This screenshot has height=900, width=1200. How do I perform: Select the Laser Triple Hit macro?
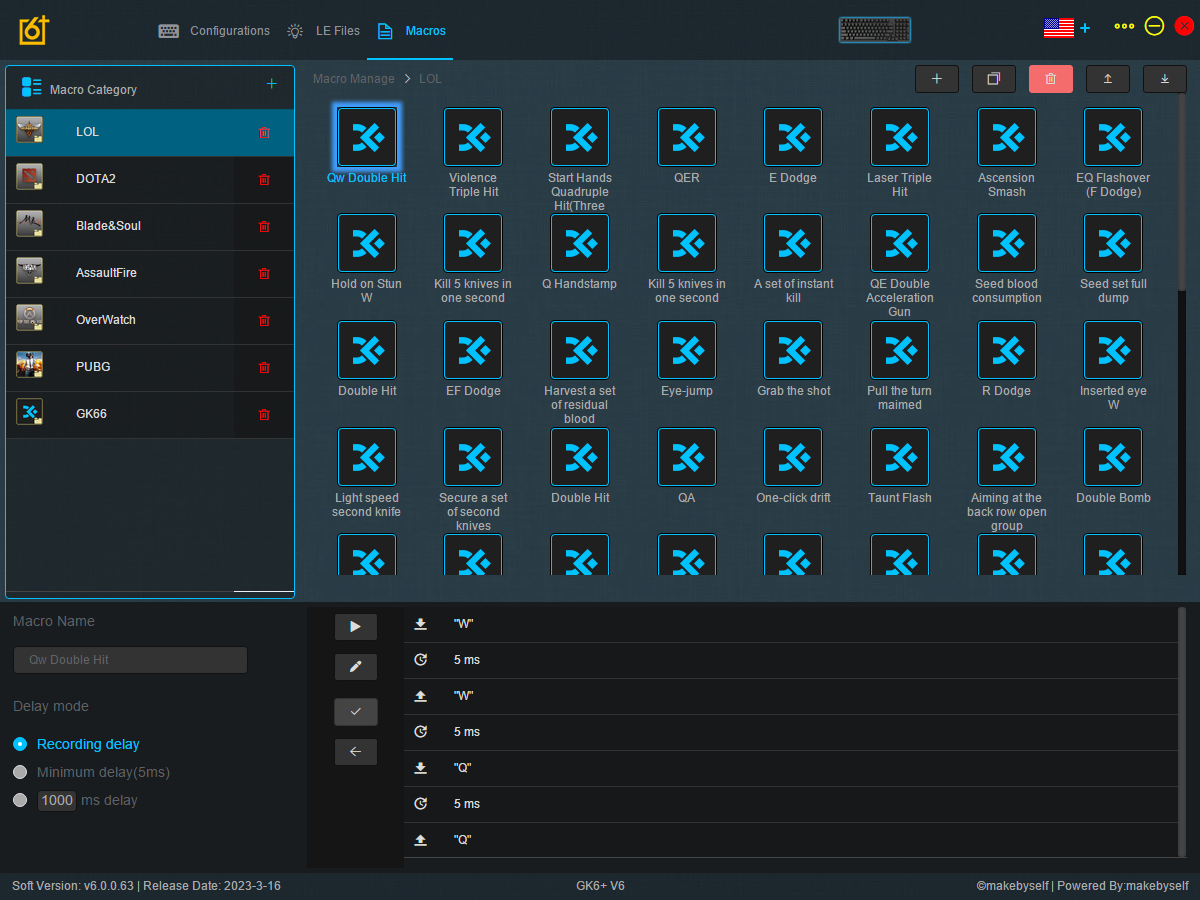900,137
